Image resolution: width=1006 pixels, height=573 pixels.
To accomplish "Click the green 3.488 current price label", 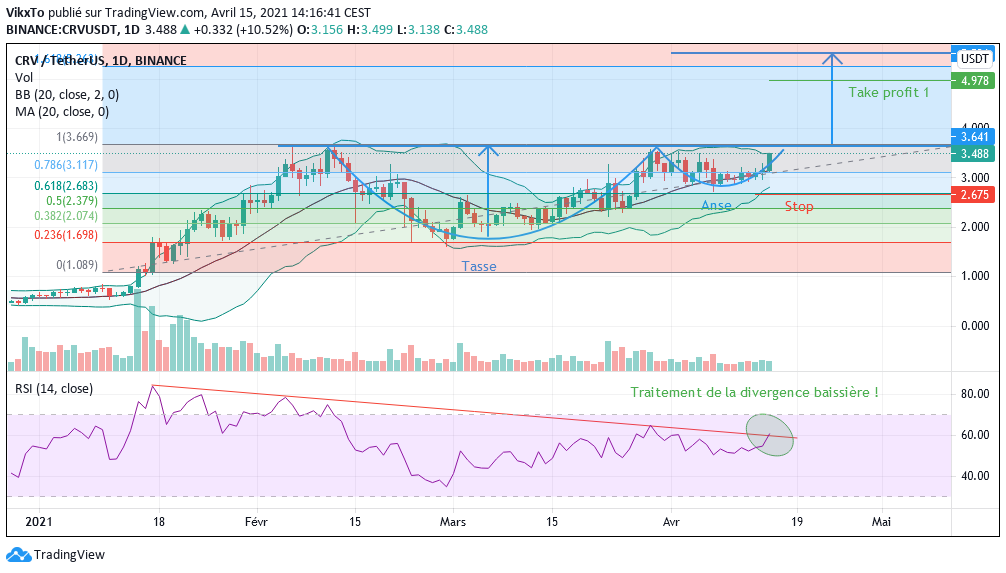I will coord(974,154).
